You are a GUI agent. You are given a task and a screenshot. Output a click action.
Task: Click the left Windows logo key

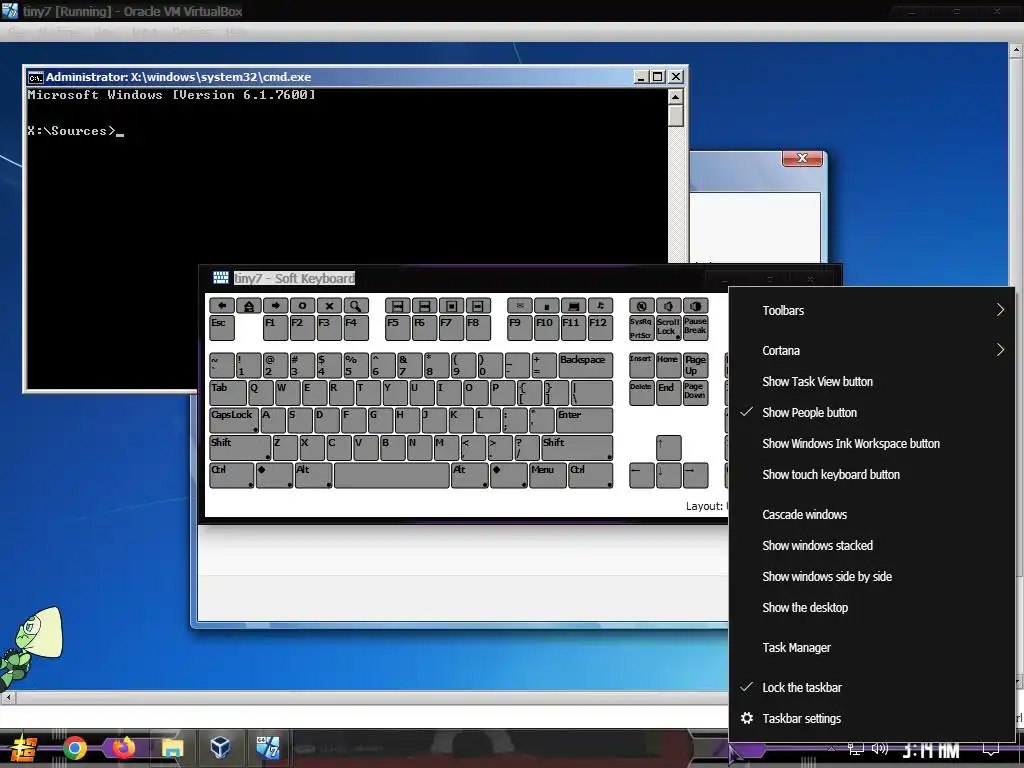(x=274, y=475)
